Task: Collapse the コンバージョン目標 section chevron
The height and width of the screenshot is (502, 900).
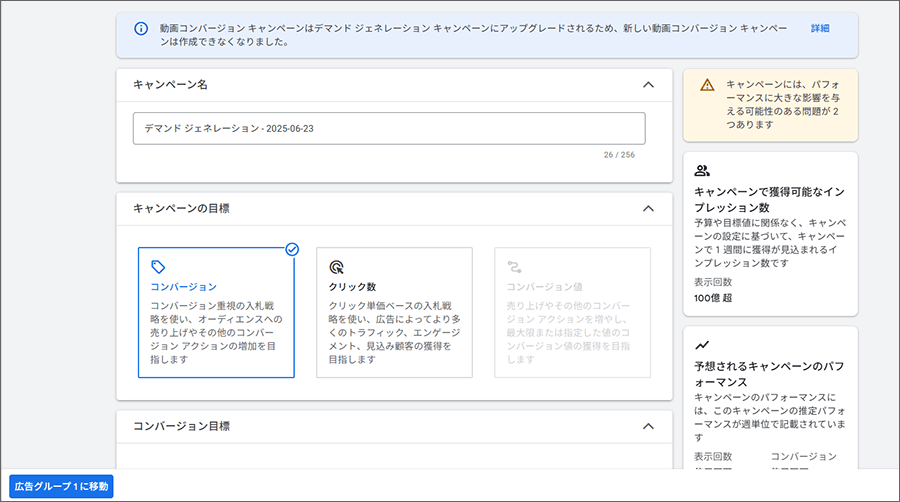Action: (648, 426)
